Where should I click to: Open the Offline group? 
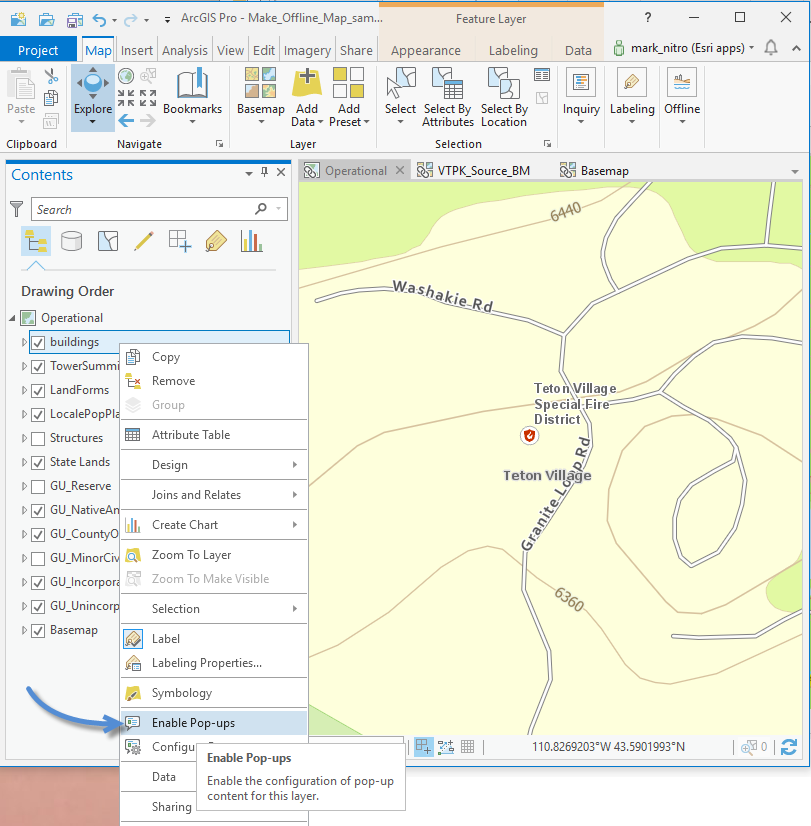pyautogui.click(x=682, y=97)
